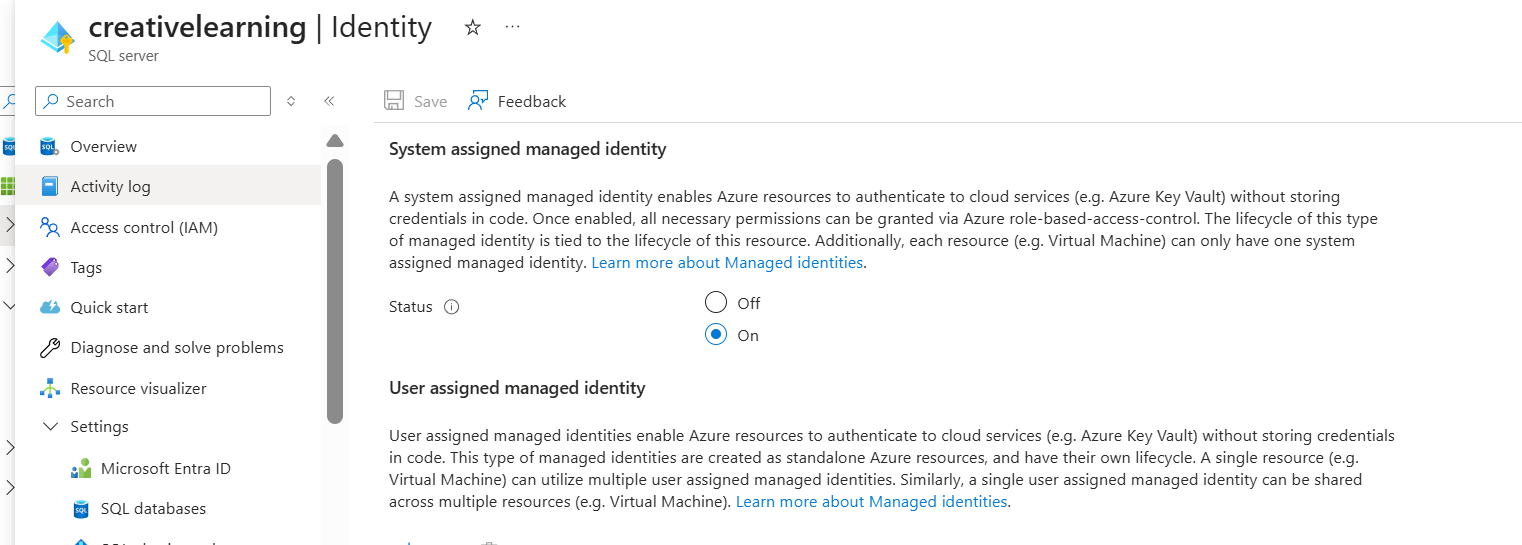The image size is (1522, 545).
Task: Click the 'SQL server' subtitle text
Action: click(123, 56)
